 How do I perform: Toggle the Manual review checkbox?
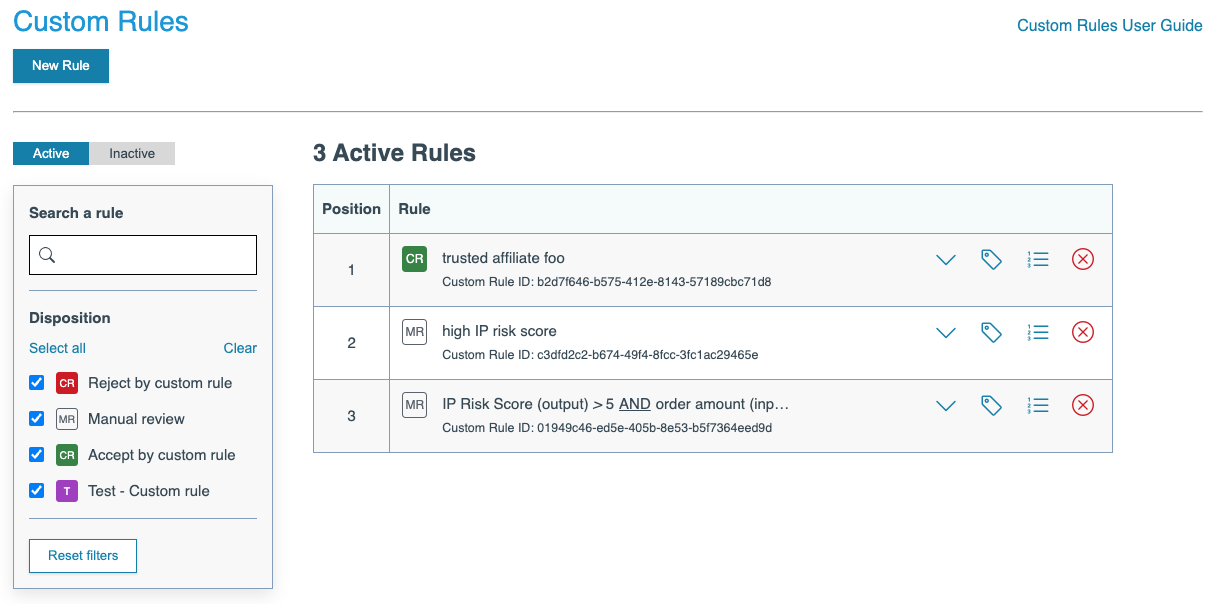coord(37,419)
